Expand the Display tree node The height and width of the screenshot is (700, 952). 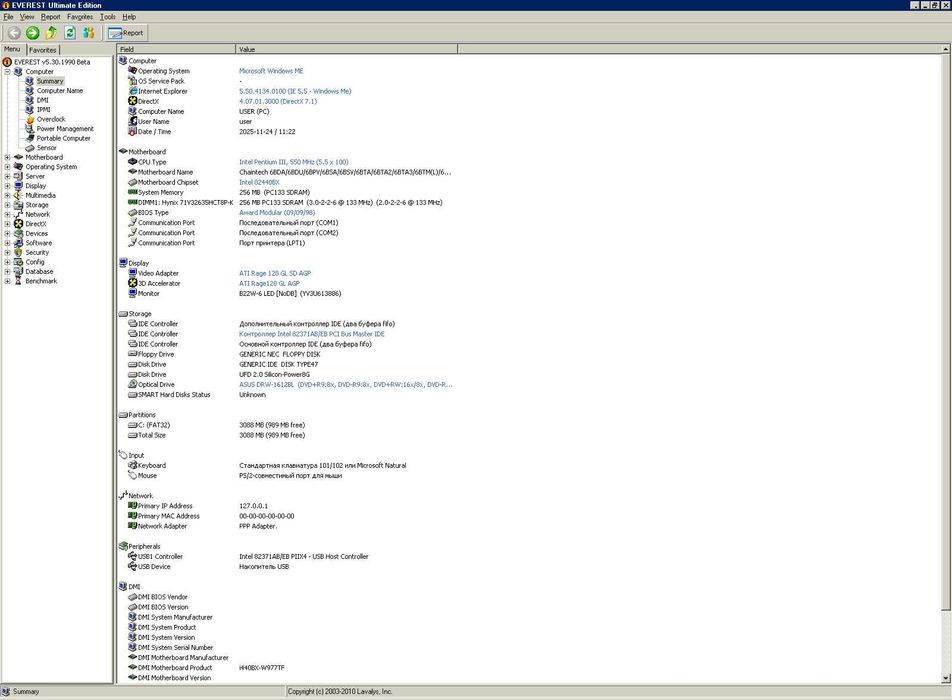point(7,186)
